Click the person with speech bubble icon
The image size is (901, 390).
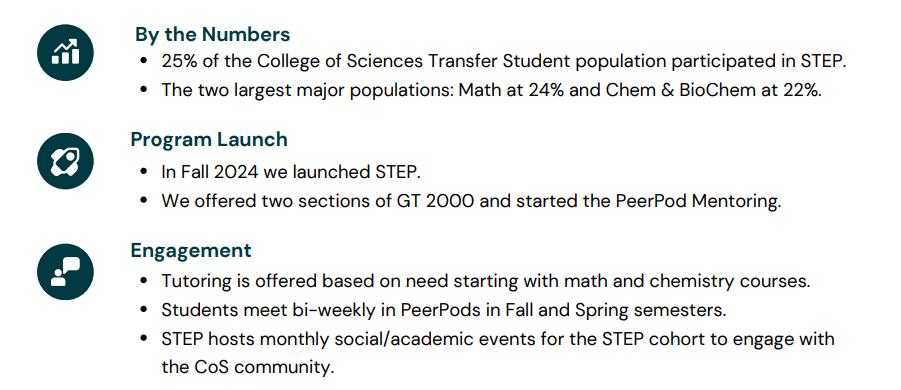click(x=66, y=272)
